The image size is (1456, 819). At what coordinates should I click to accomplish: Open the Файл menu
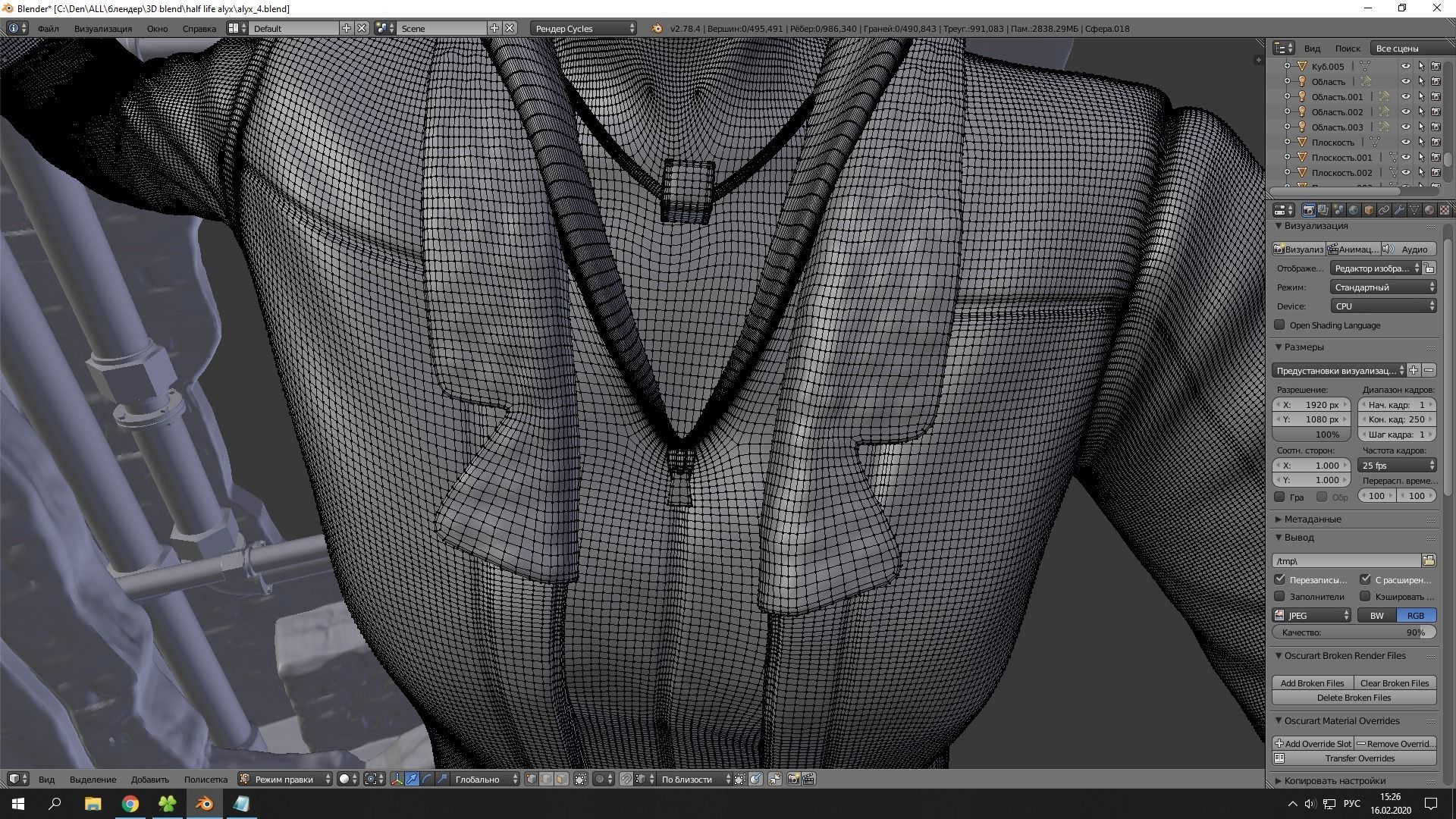pos(48,28)
